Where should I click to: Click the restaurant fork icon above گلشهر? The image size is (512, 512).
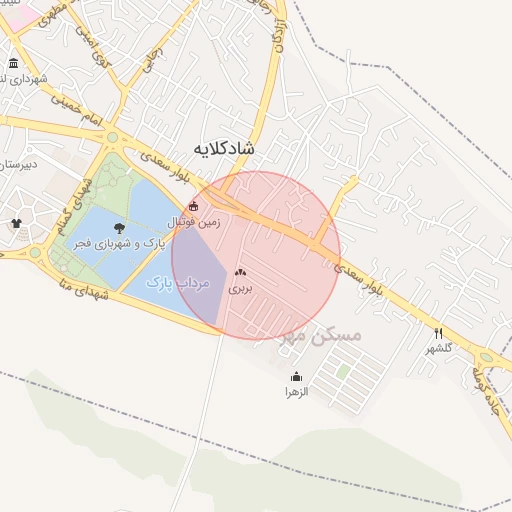tap(439, 333)
